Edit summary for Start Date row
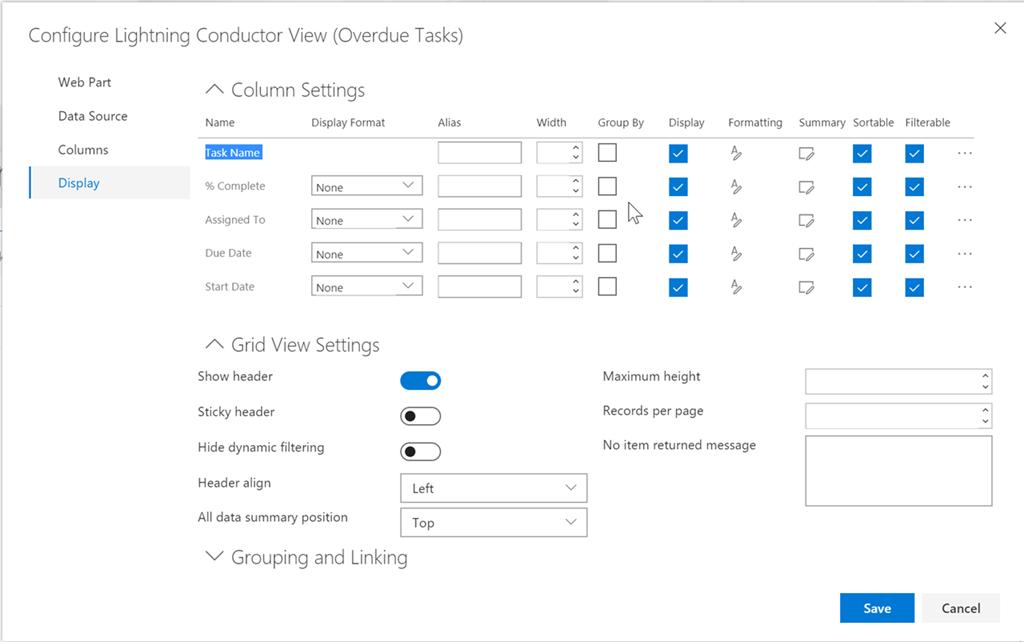The image size is (1024, 642). click(807, 287)
